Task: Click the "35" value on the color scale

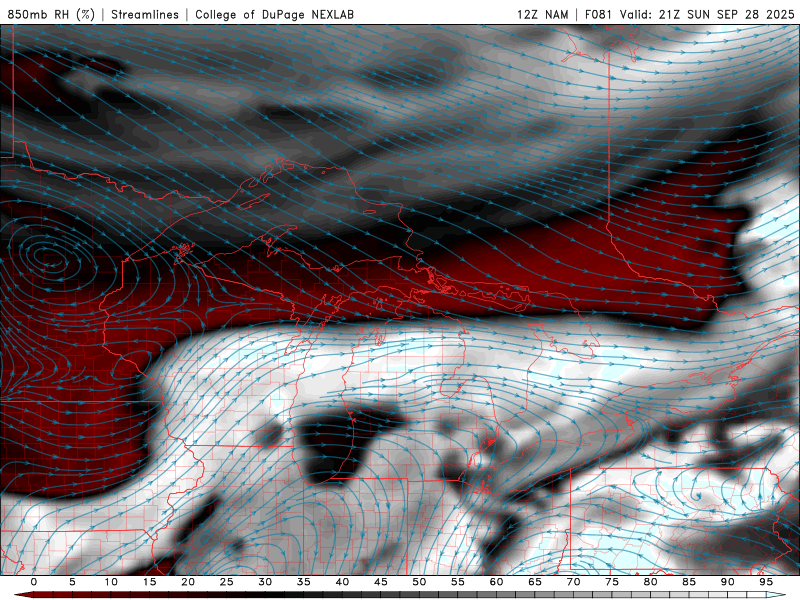Action: [x=304, y=582]
